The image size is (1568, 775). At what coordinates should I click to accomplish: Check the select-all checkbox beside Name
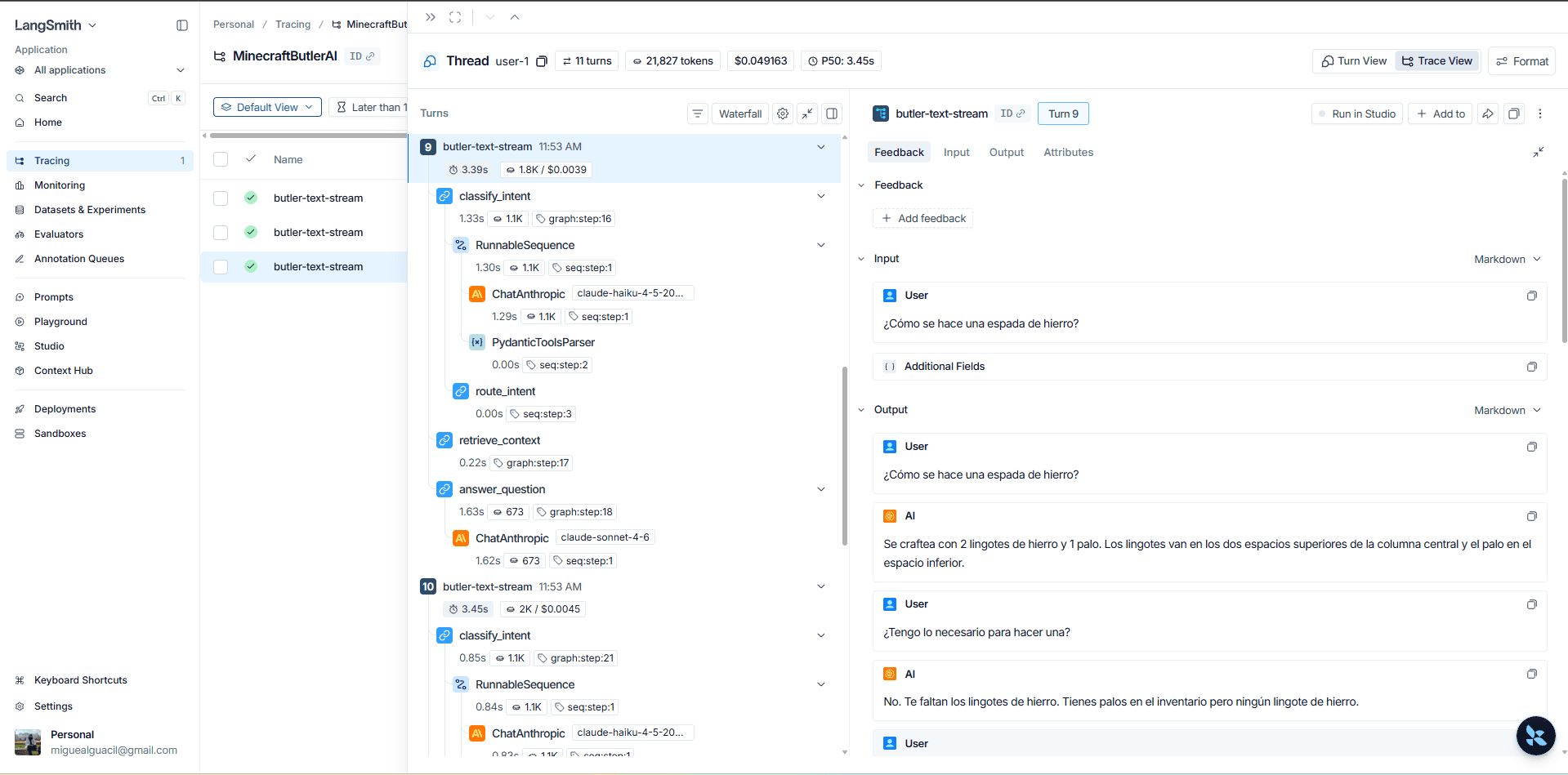(221, 159)
